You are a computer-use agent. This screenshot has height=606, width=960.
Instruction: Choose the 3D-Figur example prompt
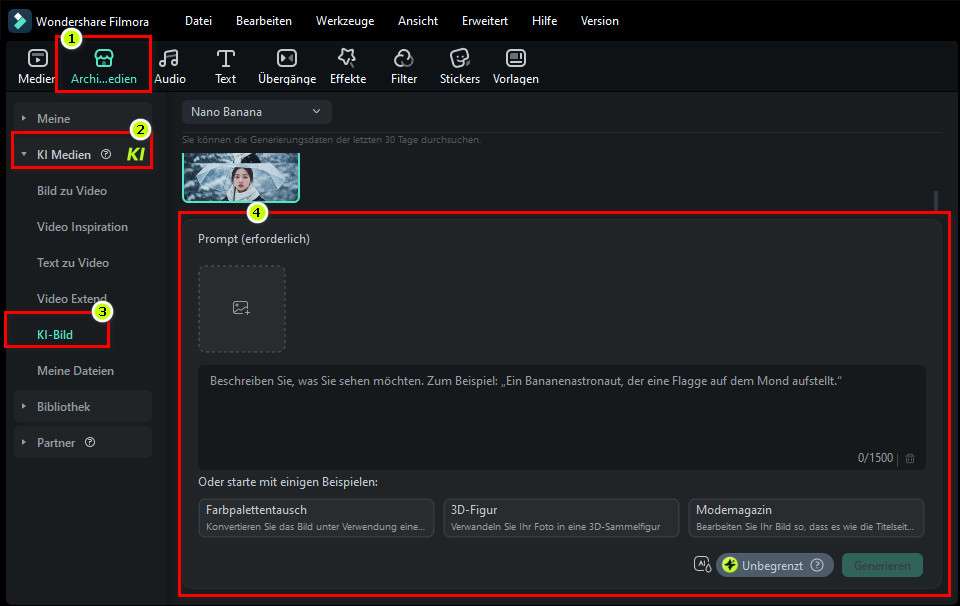tap(561, 518)
